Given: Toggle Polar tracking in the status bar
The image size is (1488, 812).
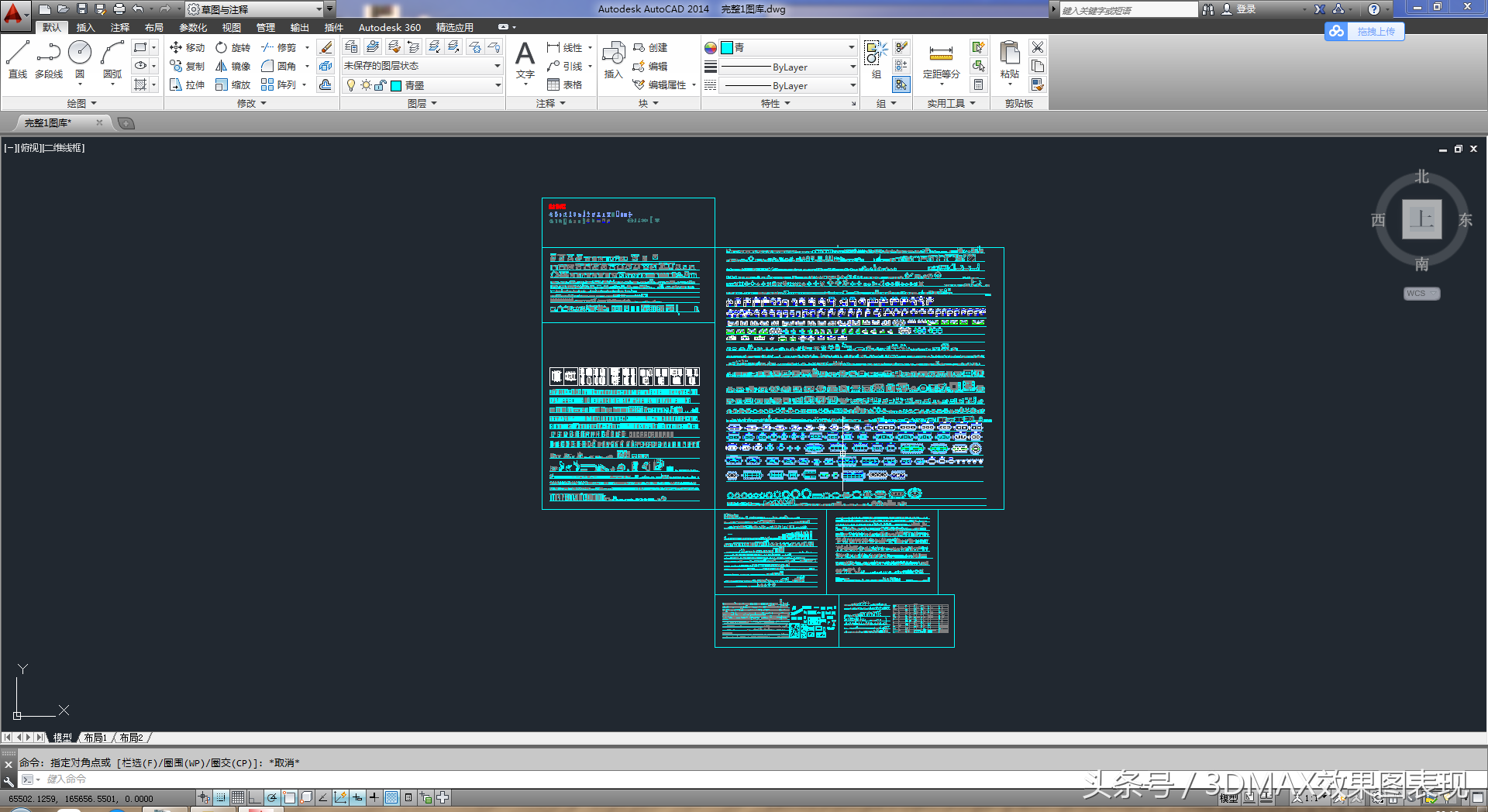Looking at the screenshot, I should [x=272, y=797].
